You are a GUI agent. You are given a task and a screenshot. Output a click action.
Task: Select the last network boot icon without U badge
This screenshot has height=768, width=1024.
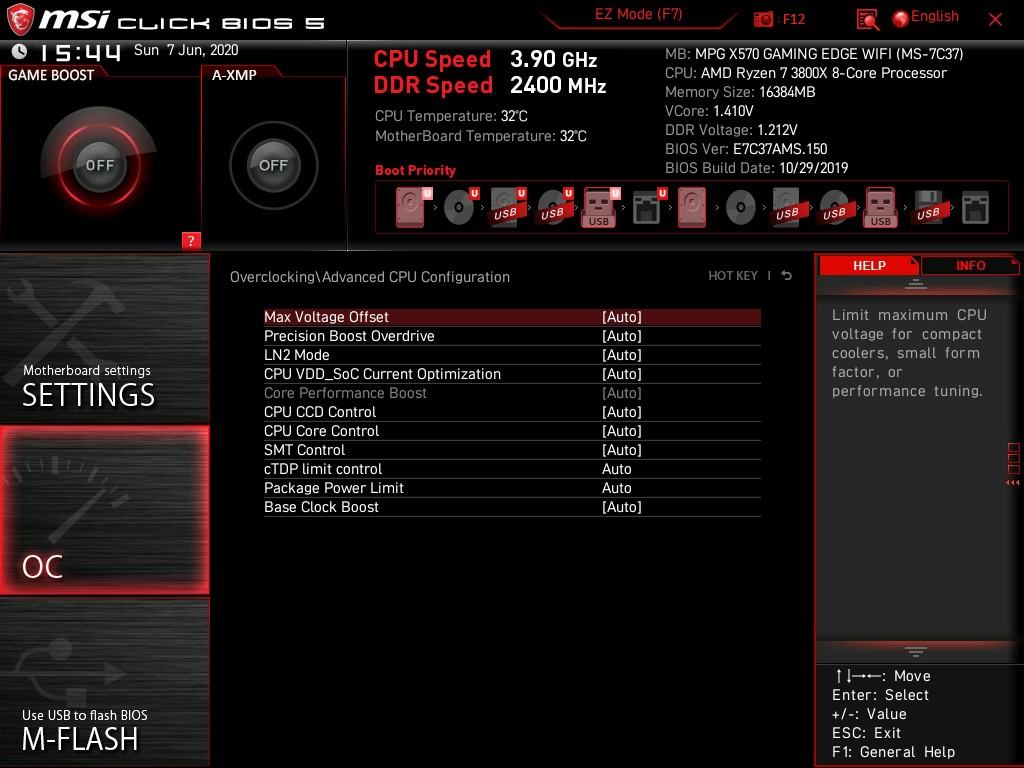coord(976,208)
